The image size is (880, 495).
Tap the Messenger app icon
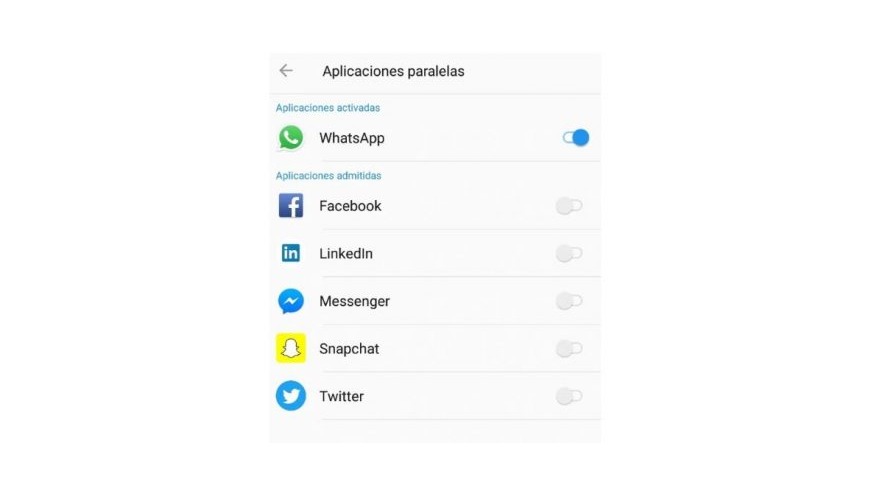pos(291,301)
